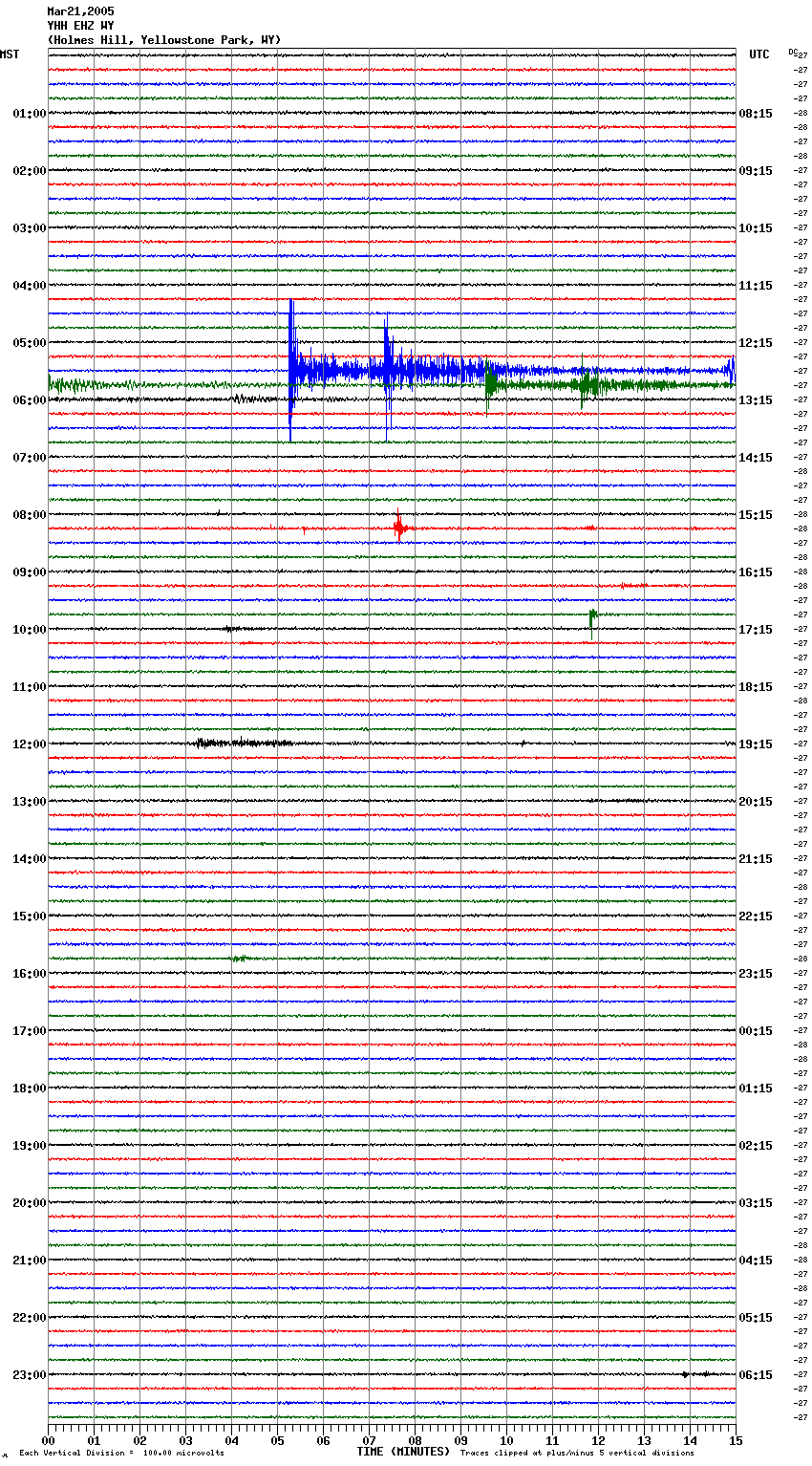Click minute tick label 05 on bottom axis
812x1466 pixels.
[277, 1440]
